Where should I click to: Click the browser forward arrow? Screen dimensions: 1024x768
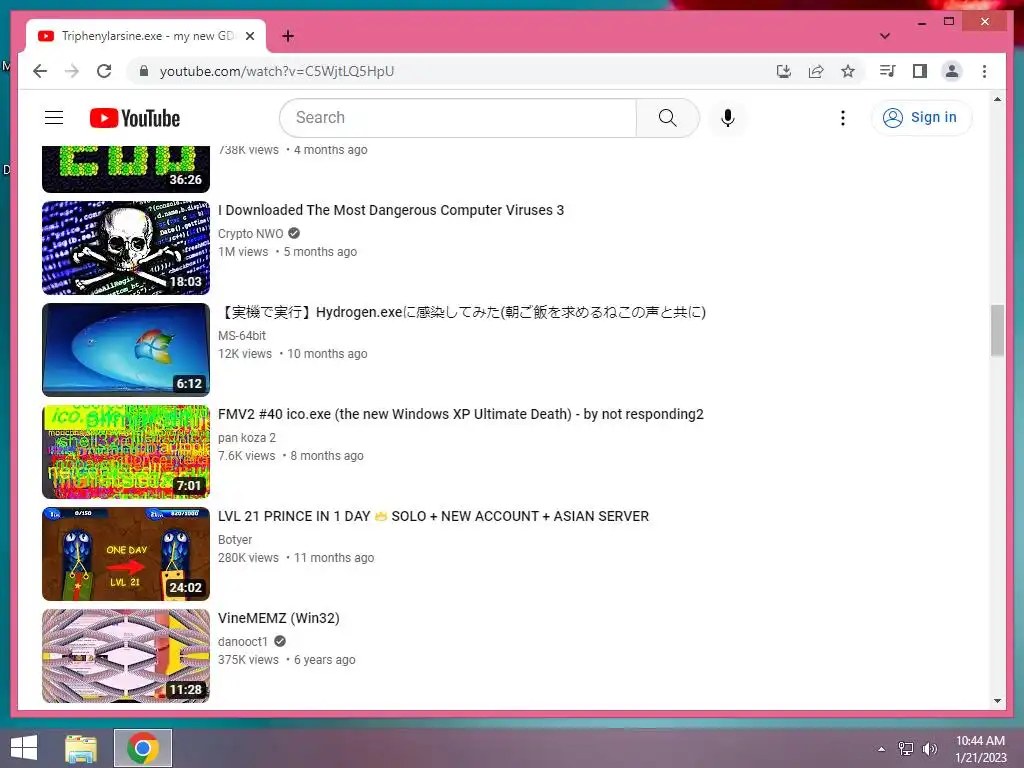pos(72,71)
